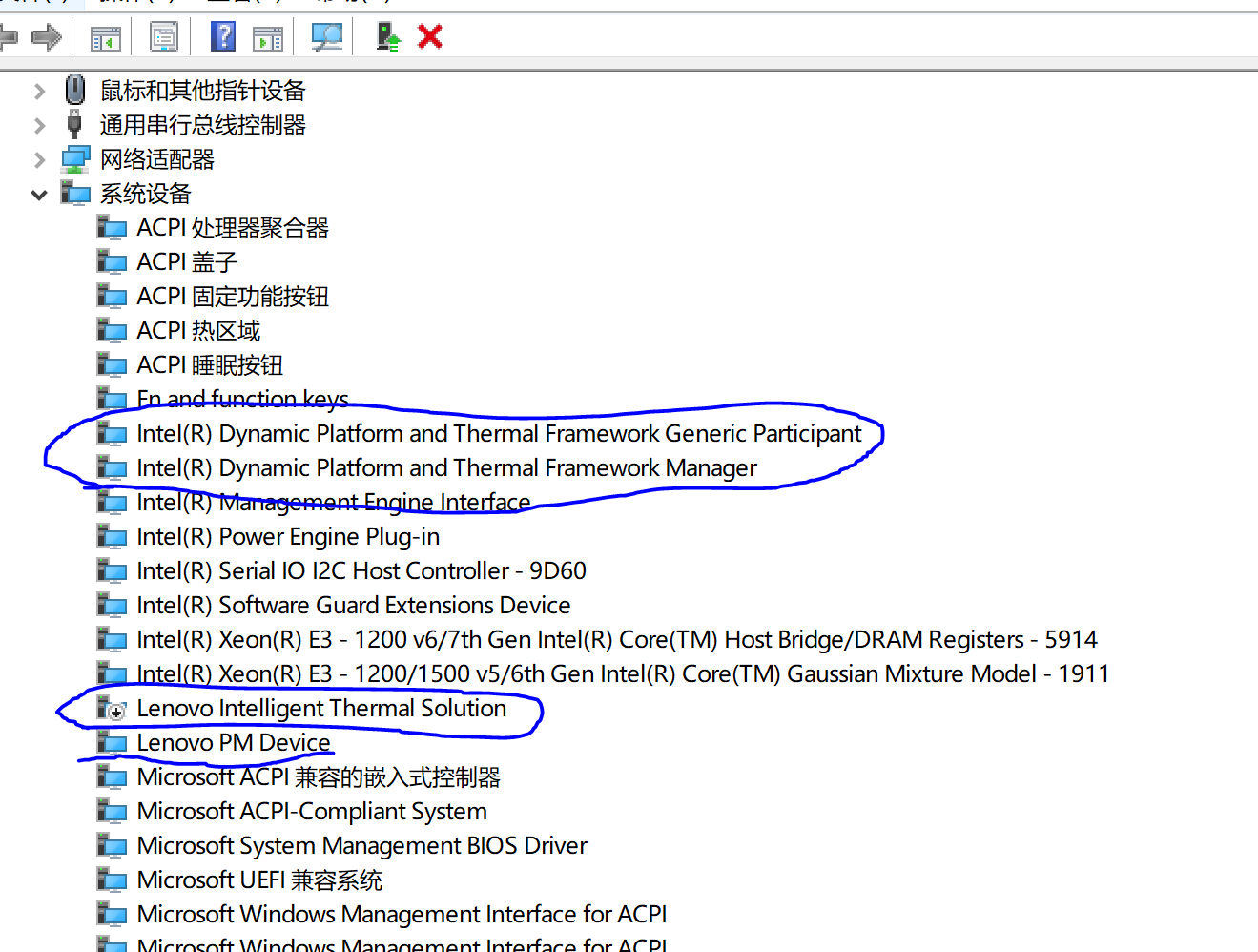The height and width of the screenshot is (952, 1258).
Task: Click the icon beside Microsoft ACPI-Compliant System
Action: (x=113, y=811)
